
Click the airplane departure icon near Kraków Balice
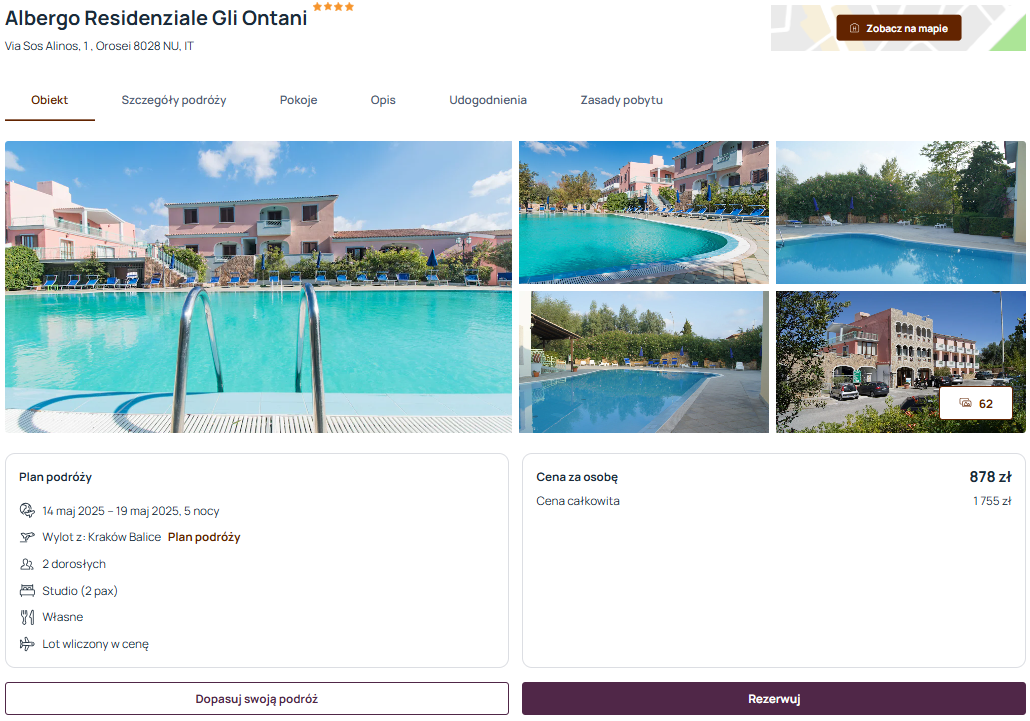(x=27, y=537)
